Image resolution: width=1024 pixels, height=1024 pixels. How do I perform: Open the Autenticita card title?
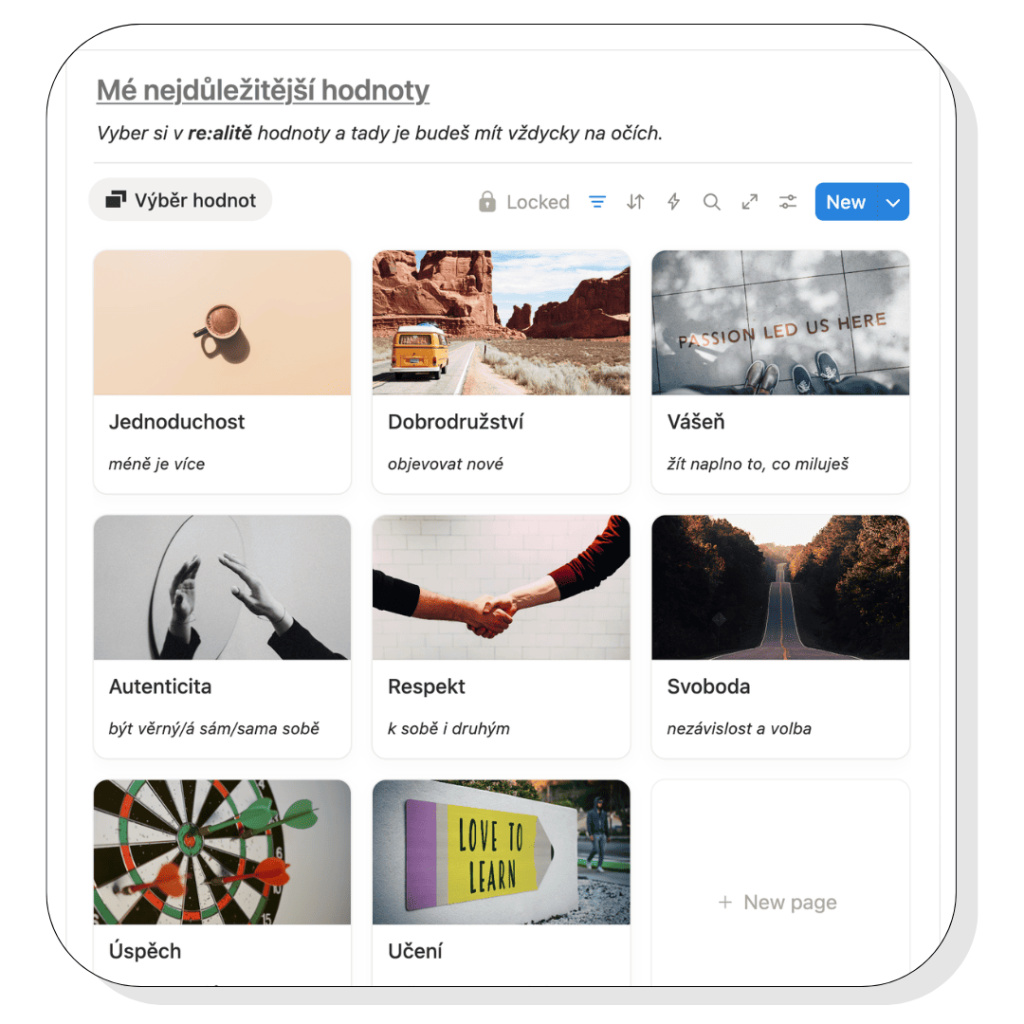click(x=160, y=686)
